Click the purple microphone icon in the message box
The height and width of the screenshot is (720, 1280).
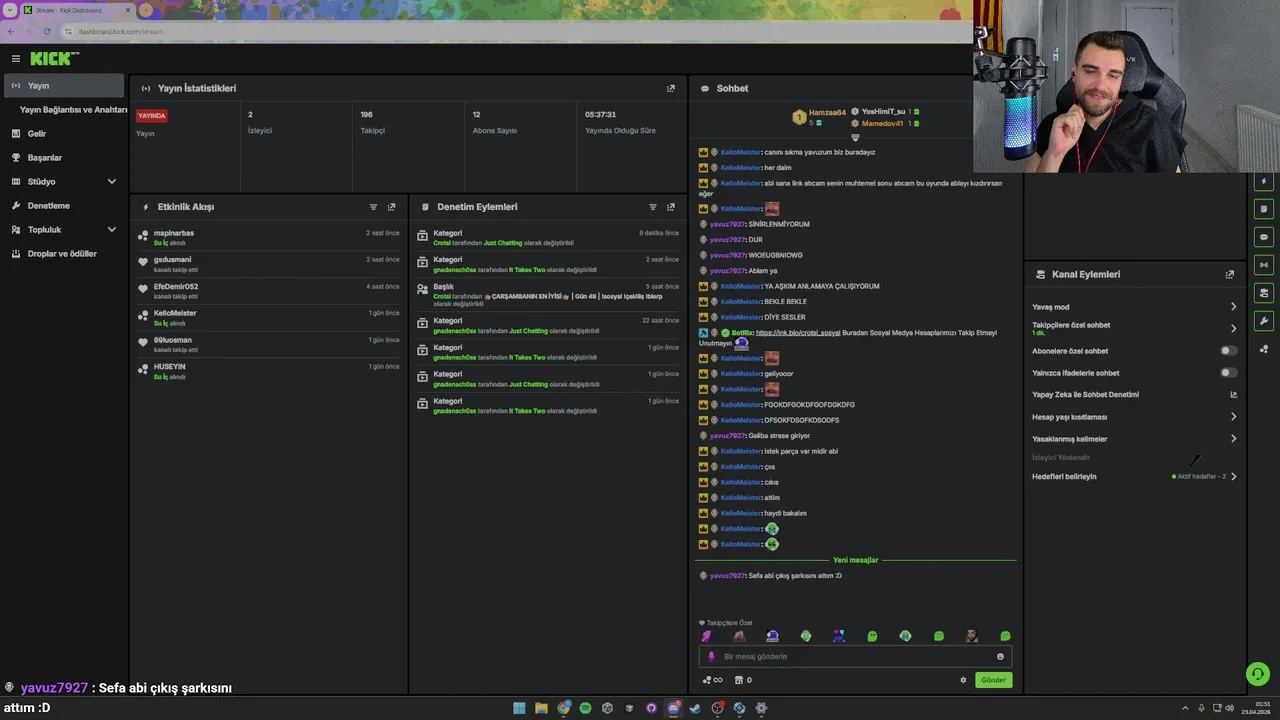coord(712,657)
